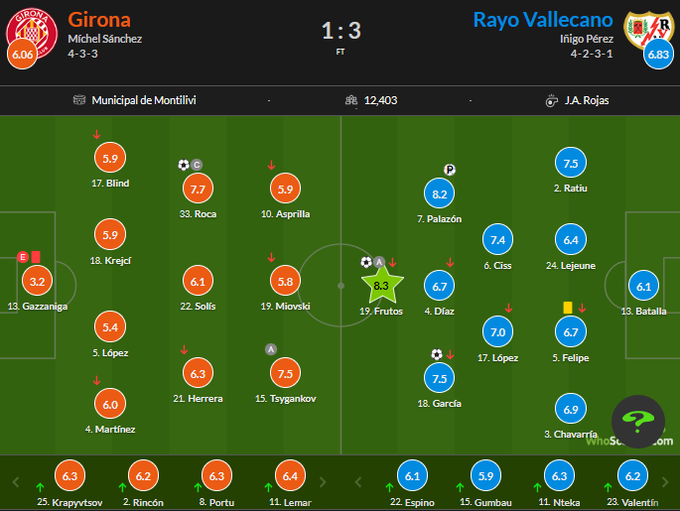Viewport: 680px width, 511px height.
Task: Select Tsygankov's 7.5 rating circle
Action: pos(286,374)
